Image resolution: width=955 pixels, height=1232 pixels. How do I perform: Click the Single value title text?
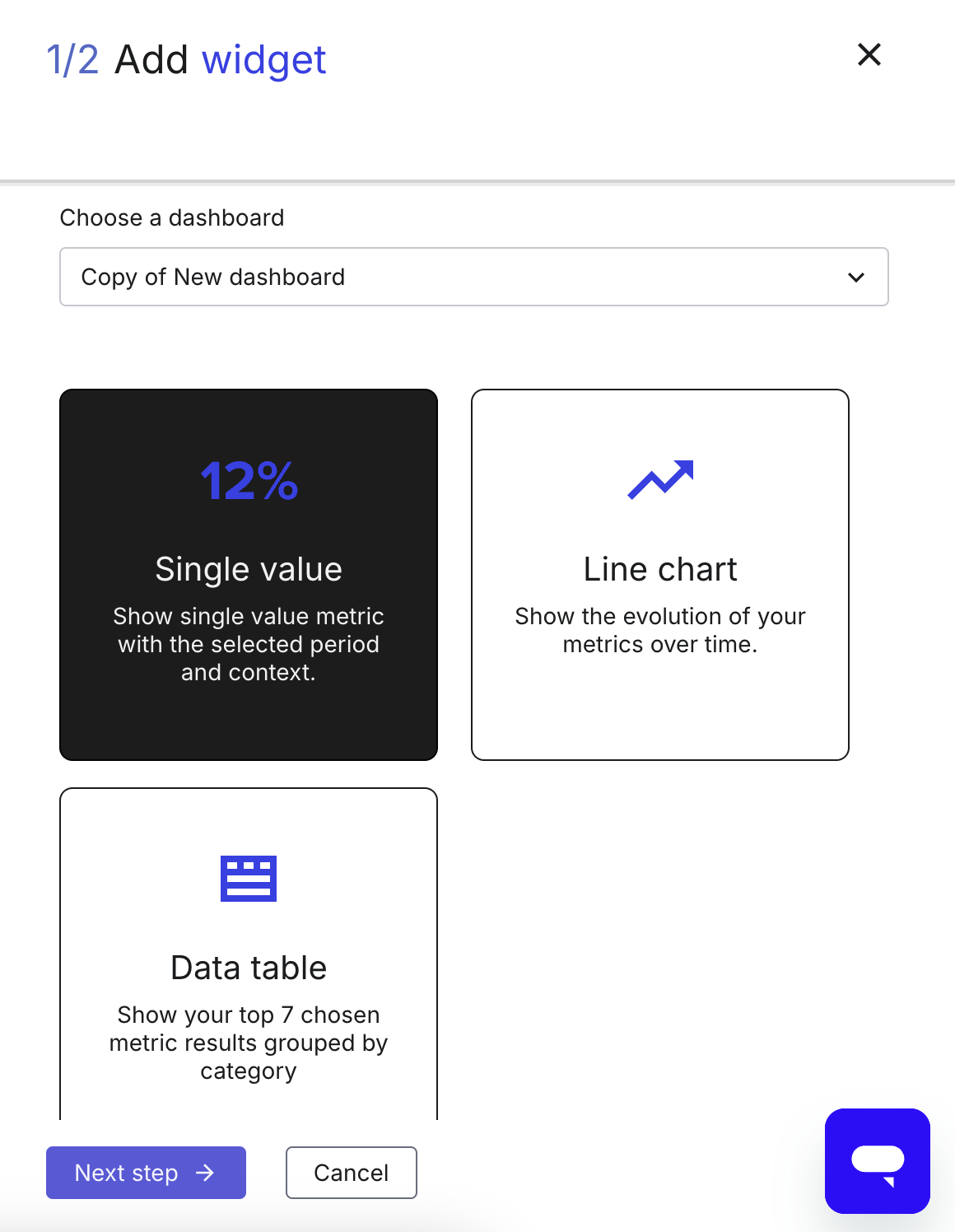pos(249,569)
